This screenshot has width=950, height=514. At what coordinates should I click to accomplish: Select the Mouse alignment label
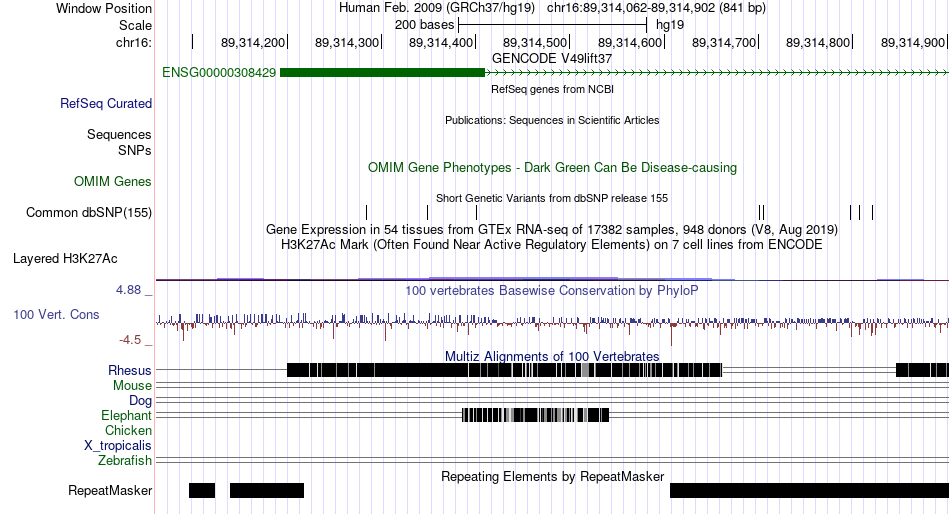tap(133, 386)
